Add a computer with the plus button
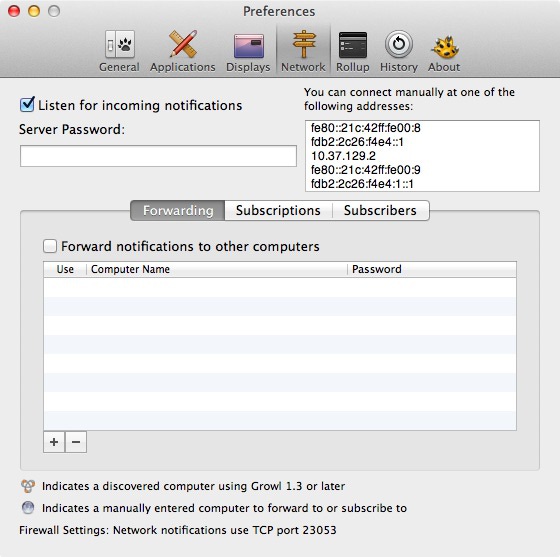The height and width of the screenshot is (557, 560). (x=54, y=442)
